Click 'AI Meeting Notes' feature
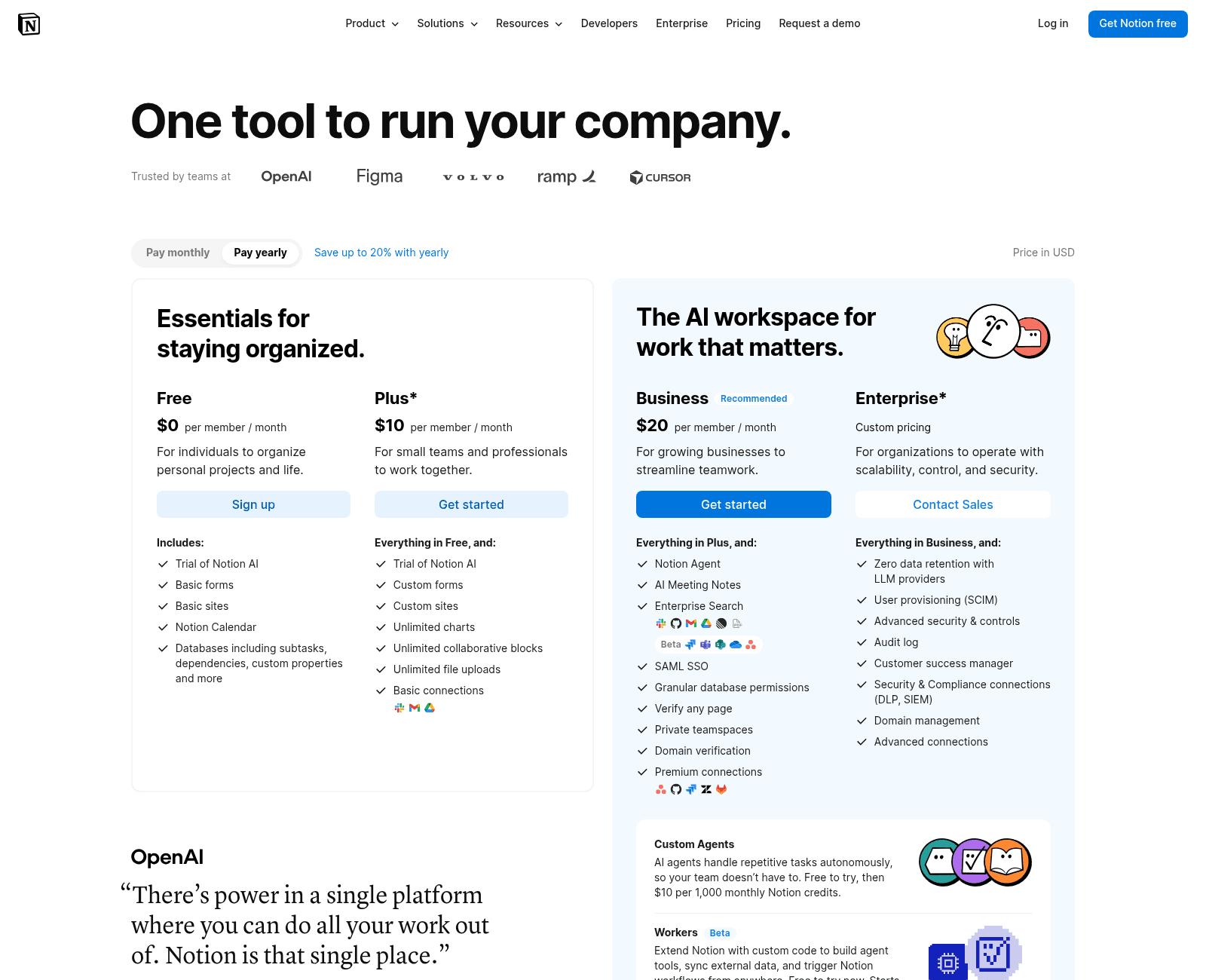This screenshot has width=1206, height=980. (698, 585)
